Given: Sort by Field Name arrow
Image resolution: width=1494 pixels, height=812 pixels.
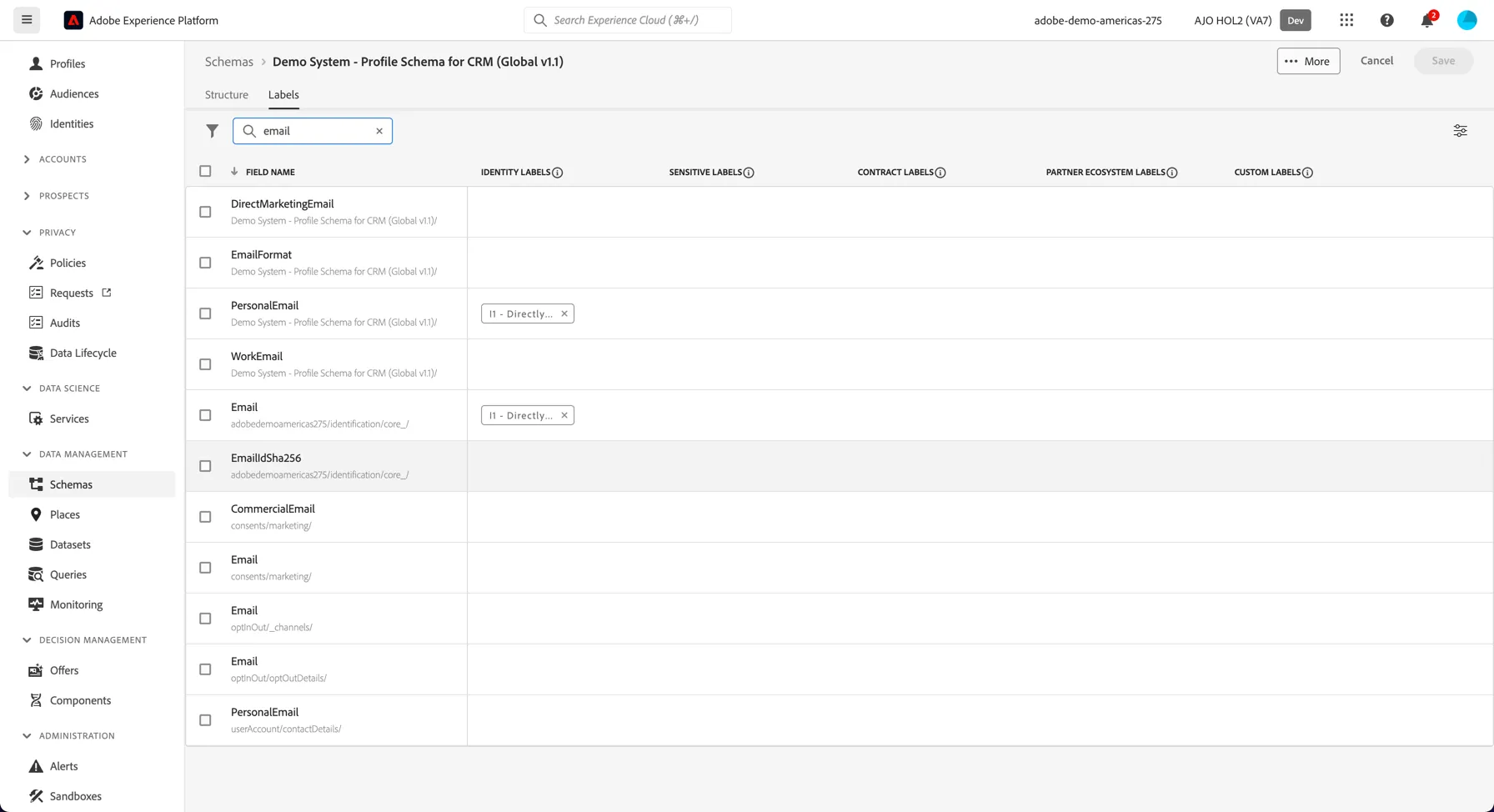Looking at the screenshot, I should pos(234,172).
